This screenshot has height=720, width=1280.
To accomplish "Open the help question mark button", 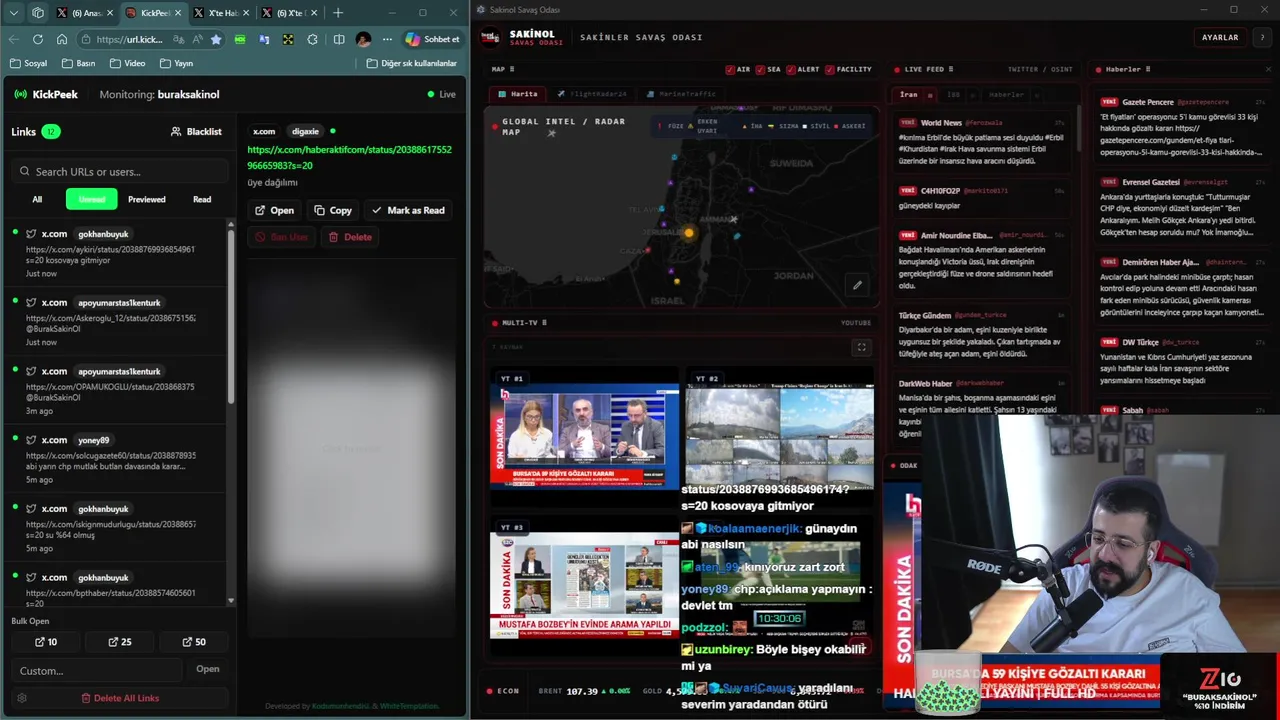I will (1263, 37).
